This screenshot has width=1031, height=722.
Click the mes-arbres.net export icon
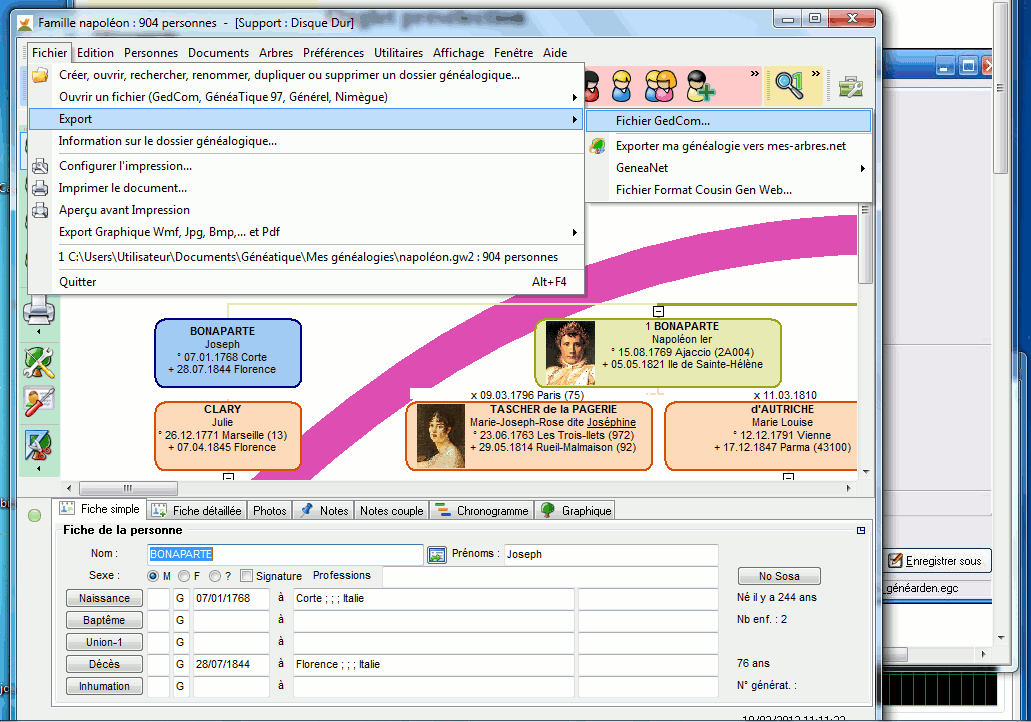(598, 146)
